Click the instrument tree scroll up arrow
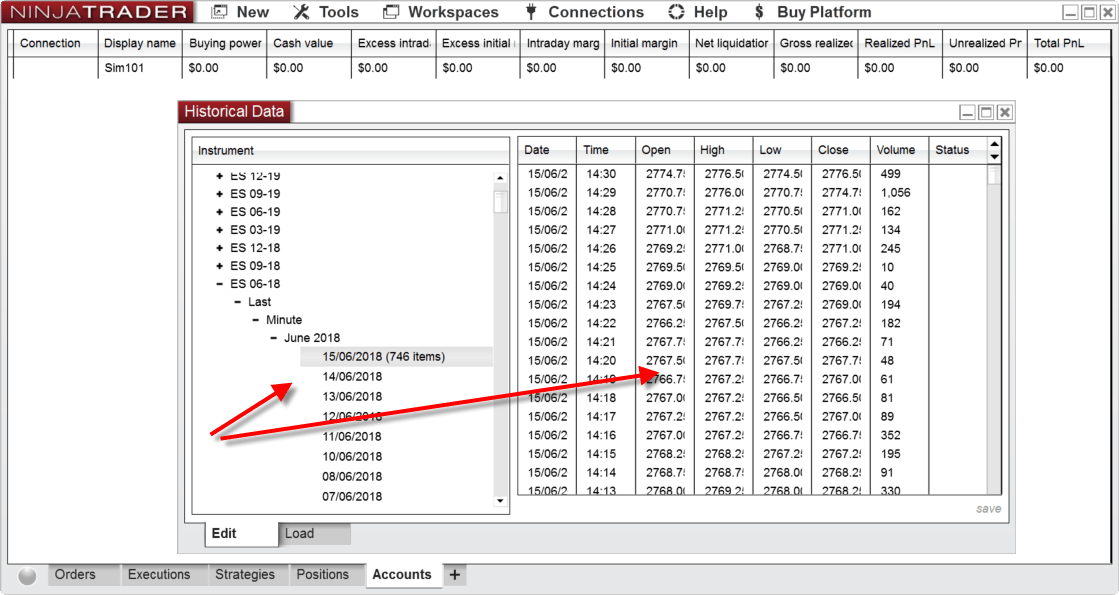Image resolution: width=1119 pixels, height=595 pixels. 500,178
